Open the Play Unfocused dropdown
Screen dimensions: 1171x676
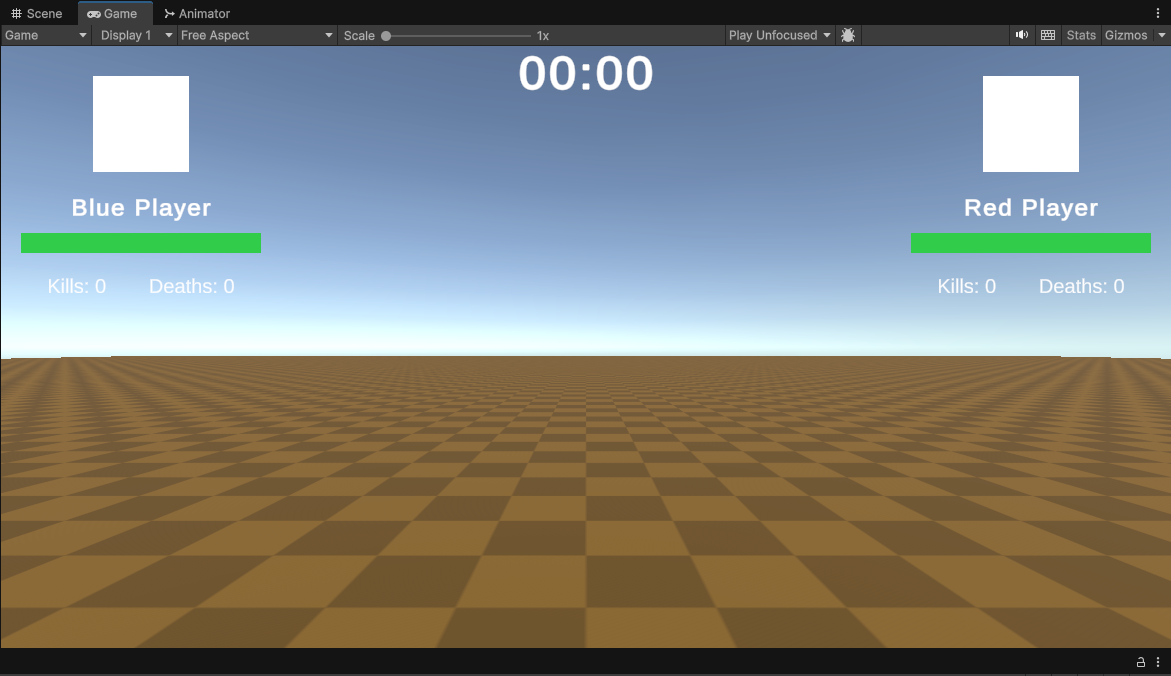coord(780,35)
